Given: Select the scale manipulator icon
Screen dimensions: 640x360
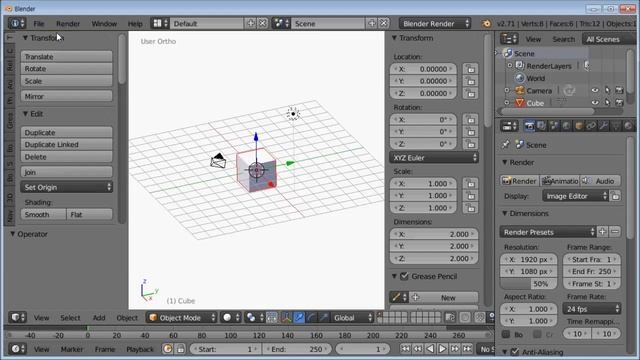Looking at the screenshot, I should click(x=324, y=318).
